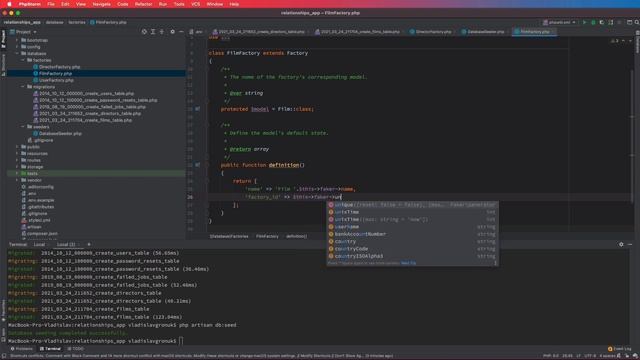
Task: Expand the bootstrap folder
Action: [17, 40]
